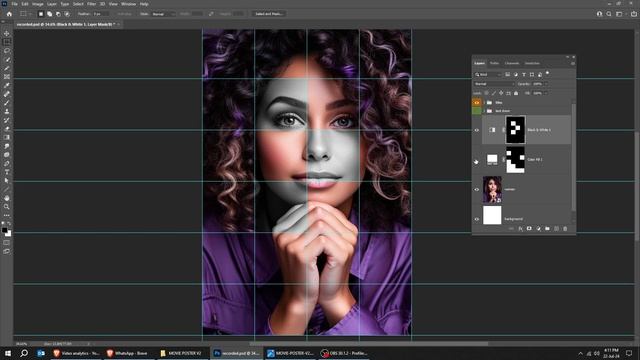This screenshot has height=360, width=640.
Task: Select the Pen tool
Action: 7,163
